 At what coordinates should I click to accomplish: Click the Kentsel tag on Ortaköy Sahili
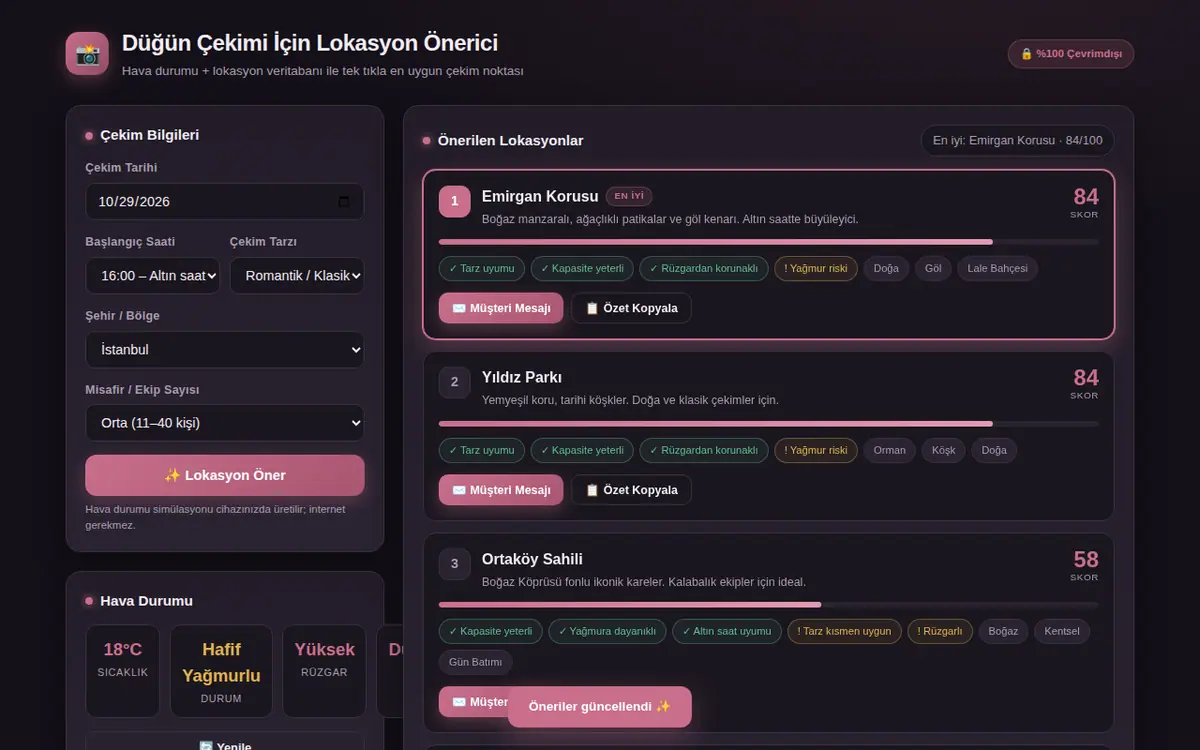[x=1062, y=631]
